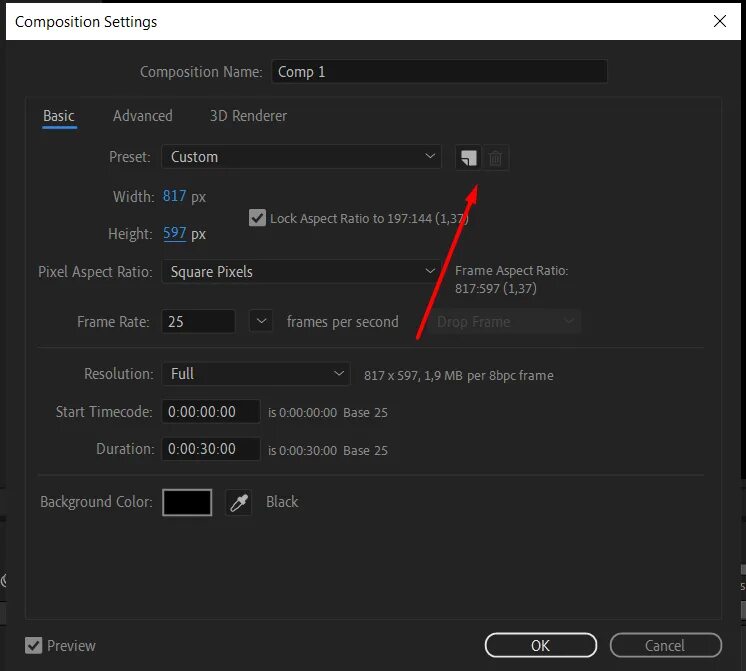Screen dimensions: 746x671
Task: Open the frame rate presets dropdown arrow
Action: 261,321
